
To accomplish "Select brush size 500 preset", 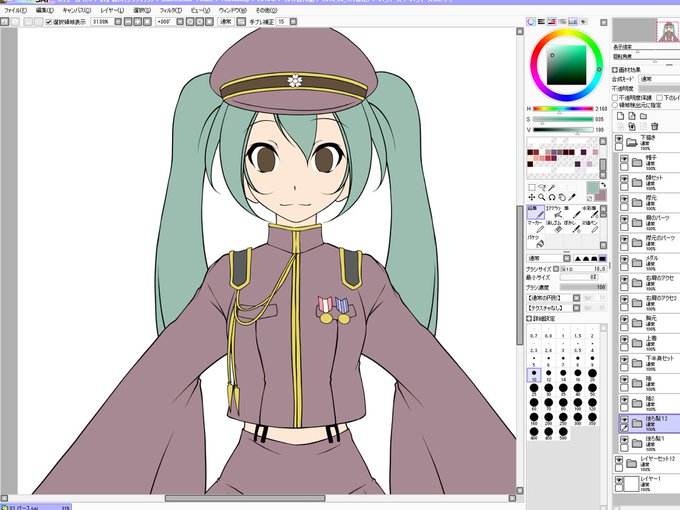I will pos(563,433).
